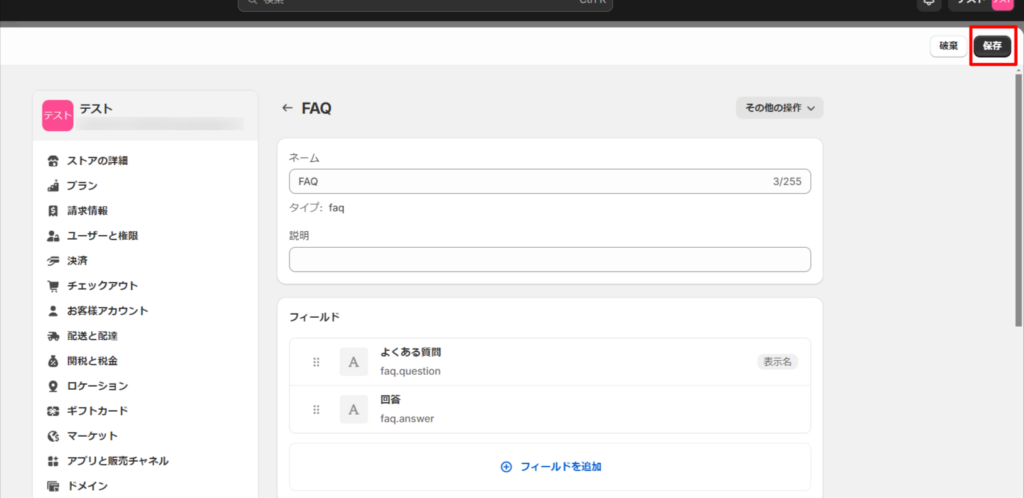
Task: Click the ネーム input field containing FAQ
Action: 550,181
